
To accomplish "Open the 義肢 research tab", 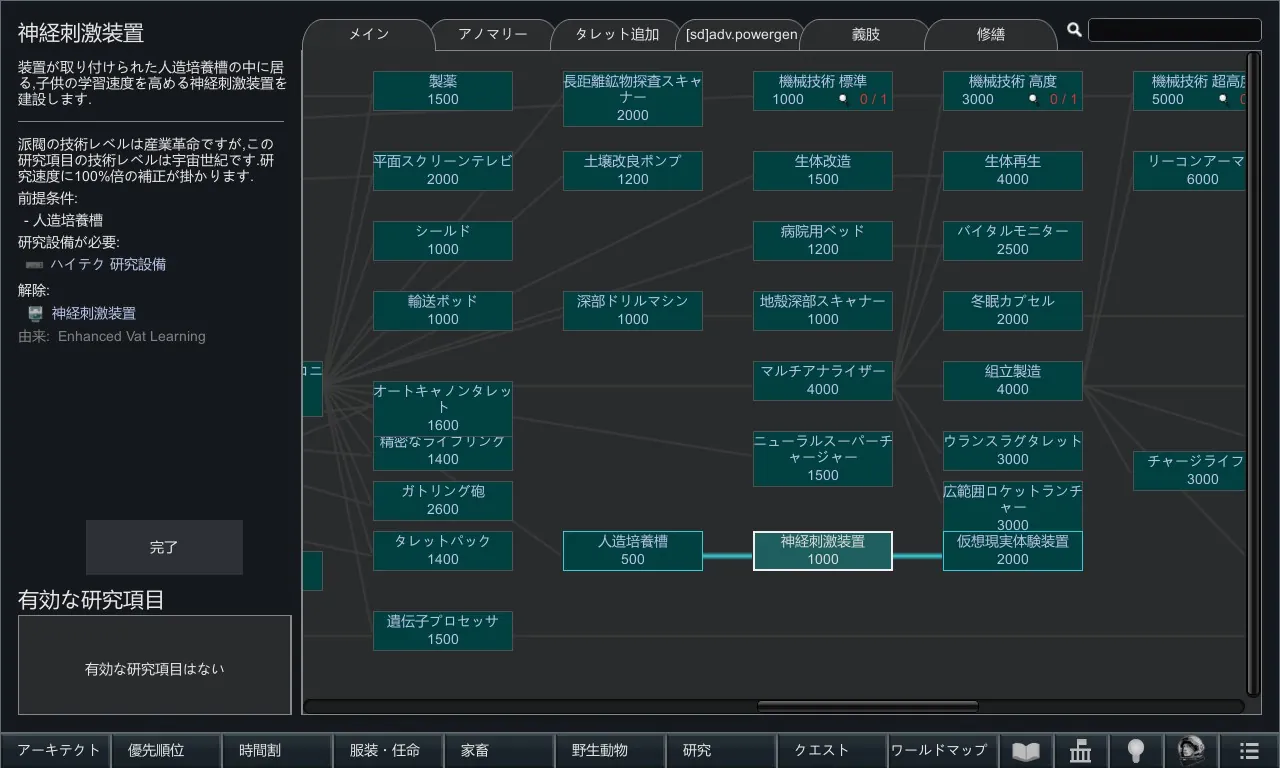I will click(x=865, y=34).
